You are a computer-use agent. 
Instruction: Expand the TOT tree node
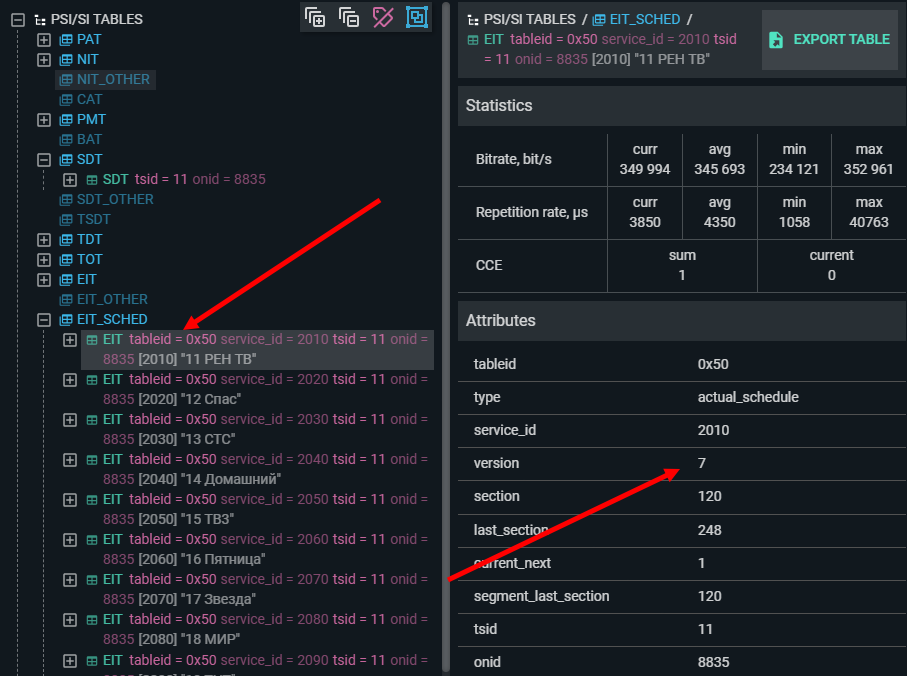43,259
